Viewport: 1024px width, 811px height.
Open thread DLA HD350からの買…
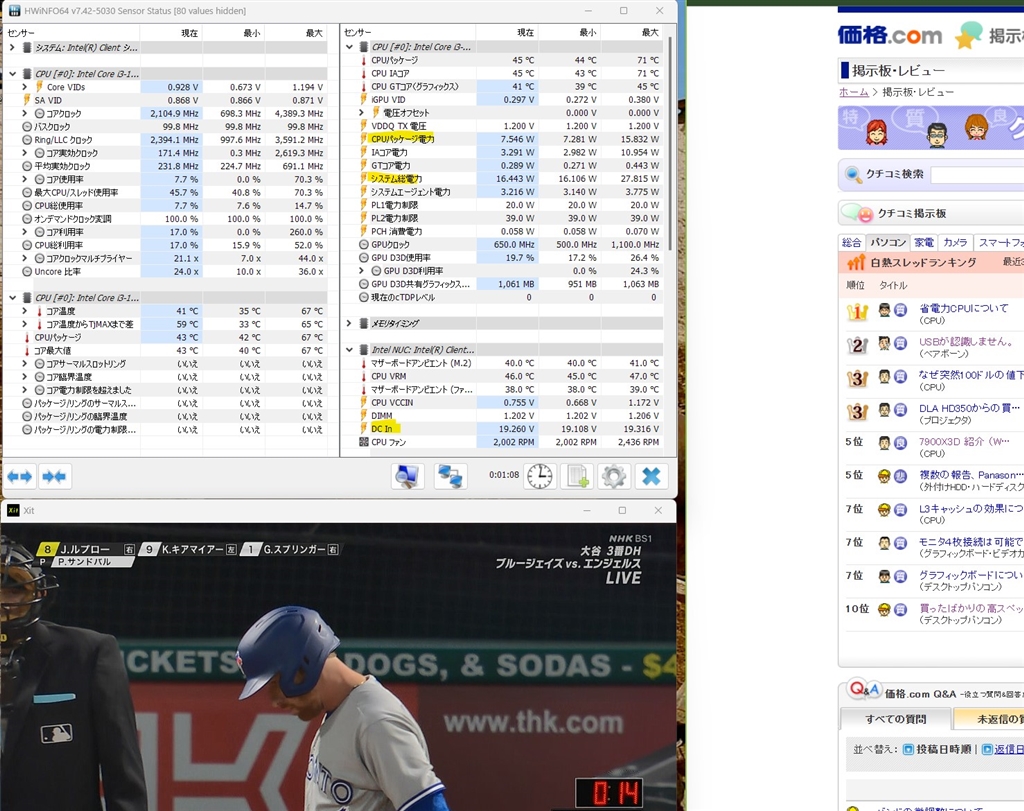coord(969,408)
